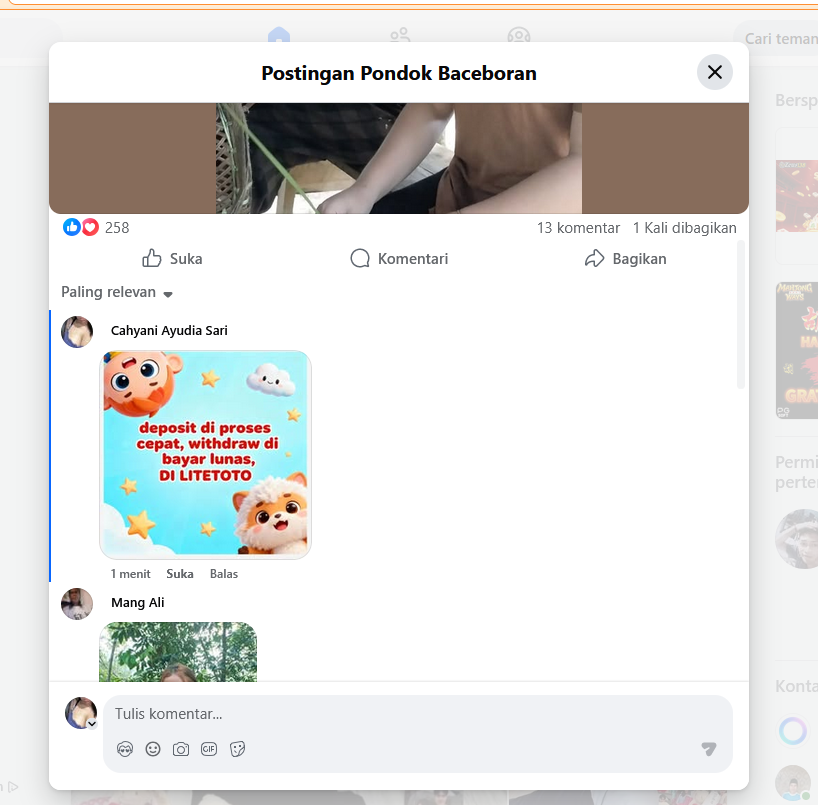Open the GIF picker

[x=209, y=749]
